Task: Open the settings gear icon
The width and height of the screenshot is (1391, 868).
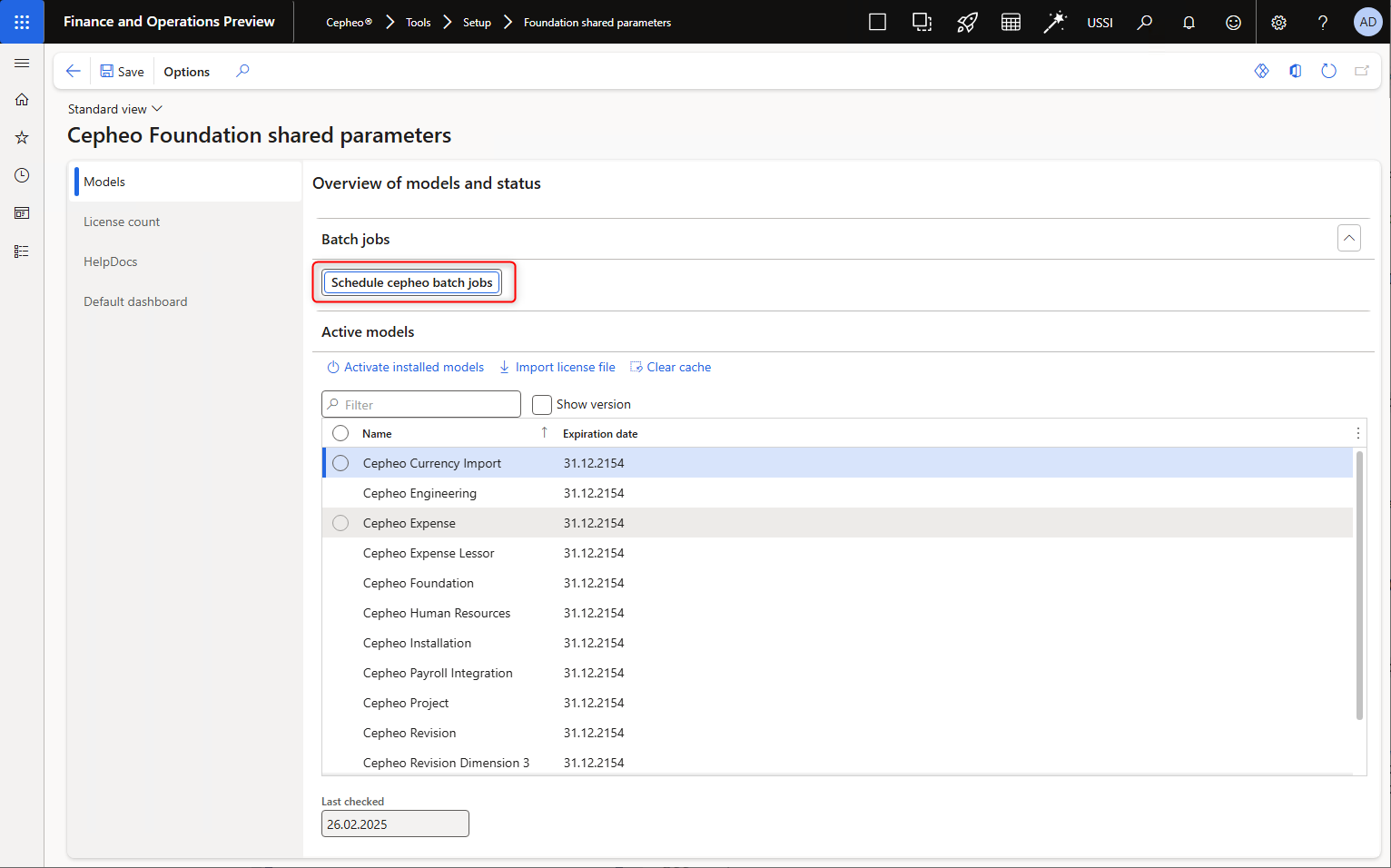Action: pyautogui.click(x=1278, y=23)
